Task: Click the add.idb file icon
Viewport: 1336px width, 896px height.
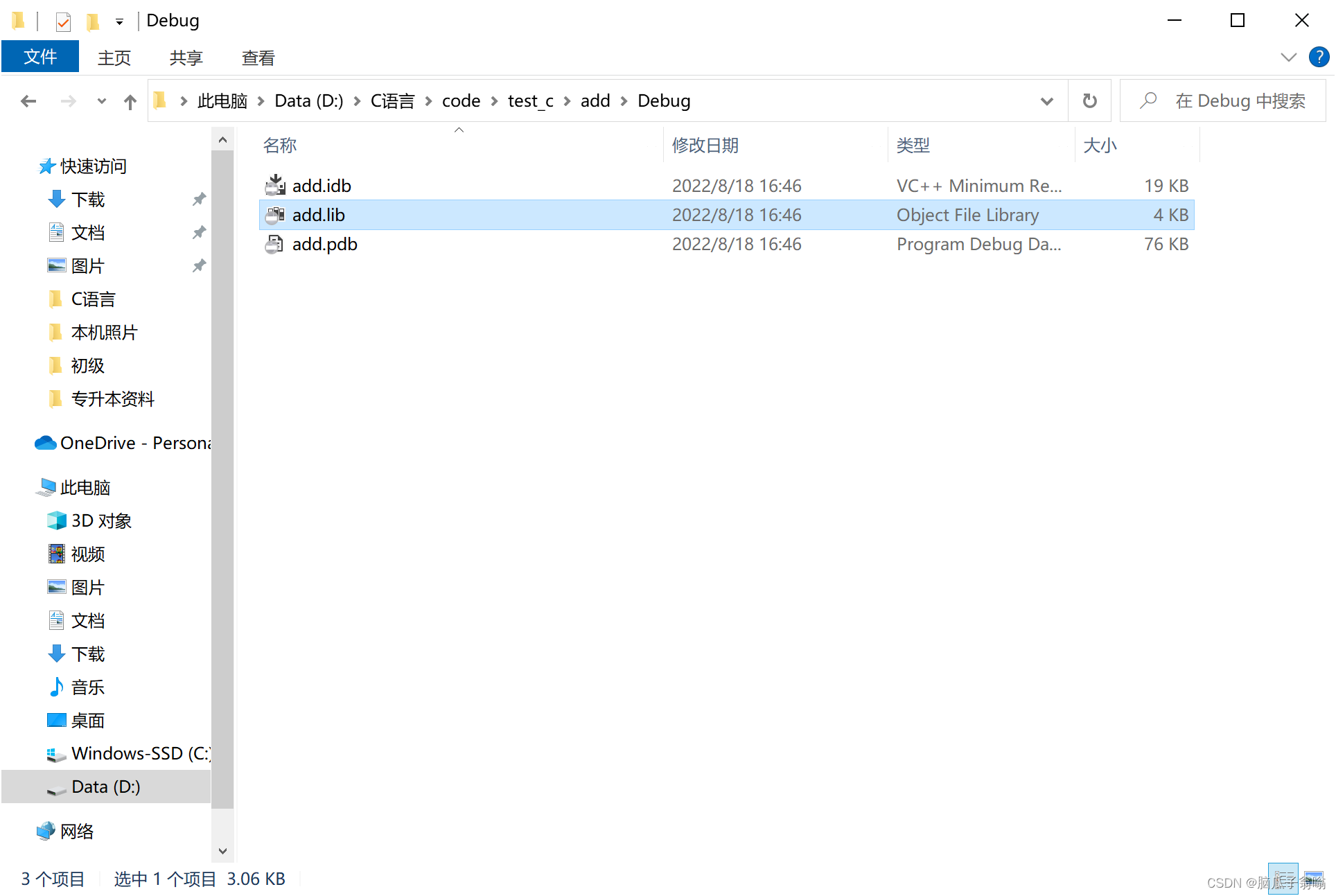Action: pyautogui.click(x=275, y=185)
